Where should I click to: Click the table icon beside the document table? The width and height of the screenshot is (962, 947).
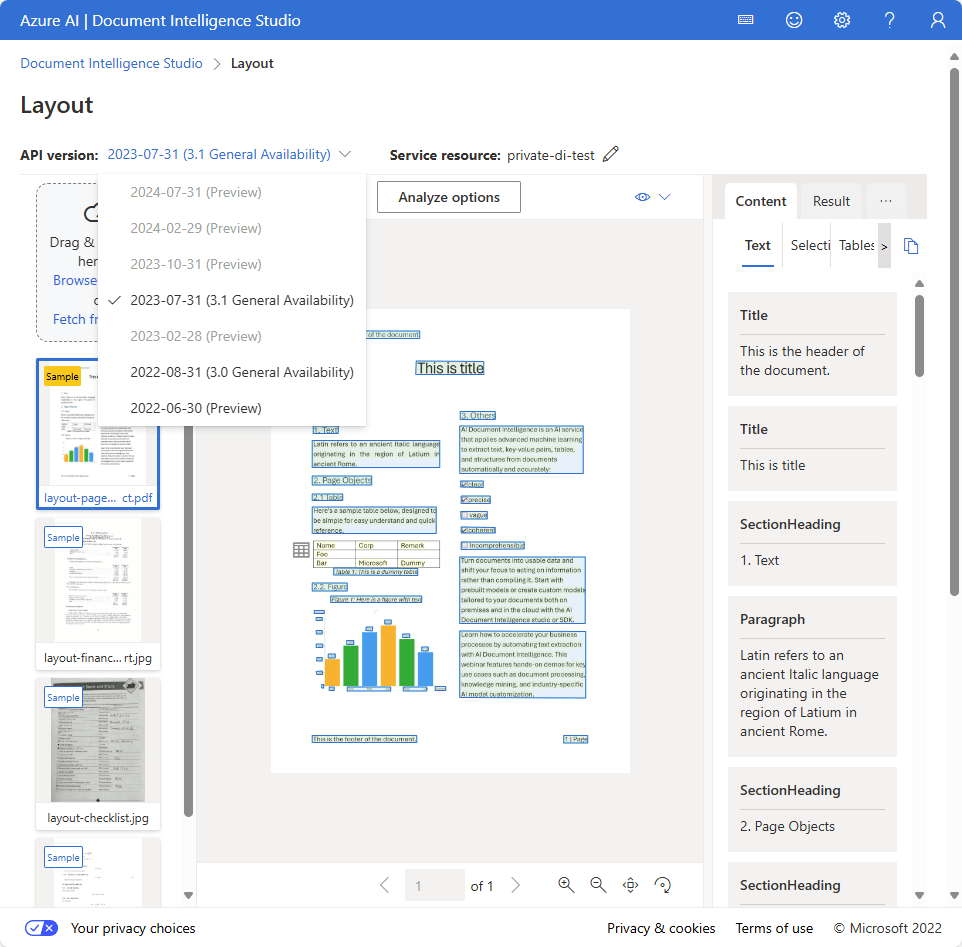point(301,550)
